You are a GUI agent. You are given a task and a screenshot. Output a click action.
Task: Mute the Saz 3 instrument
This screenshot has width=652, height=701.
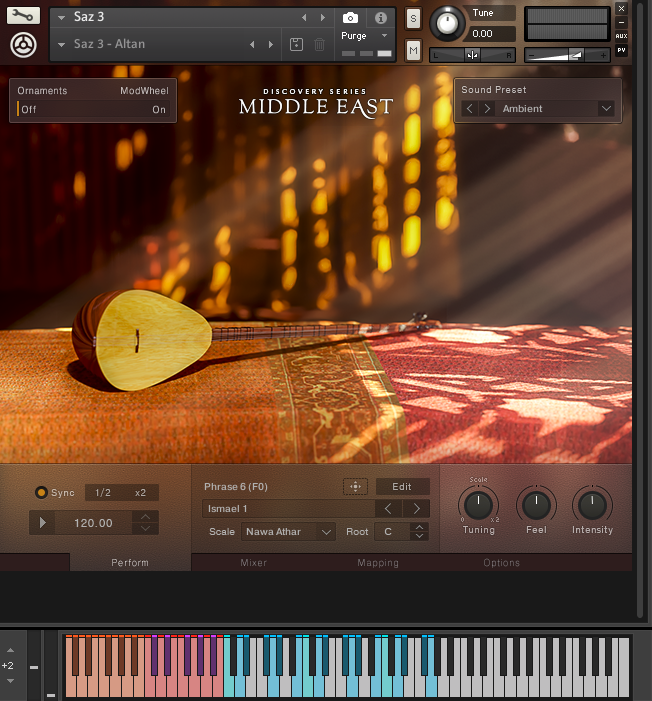coord(413,50)
